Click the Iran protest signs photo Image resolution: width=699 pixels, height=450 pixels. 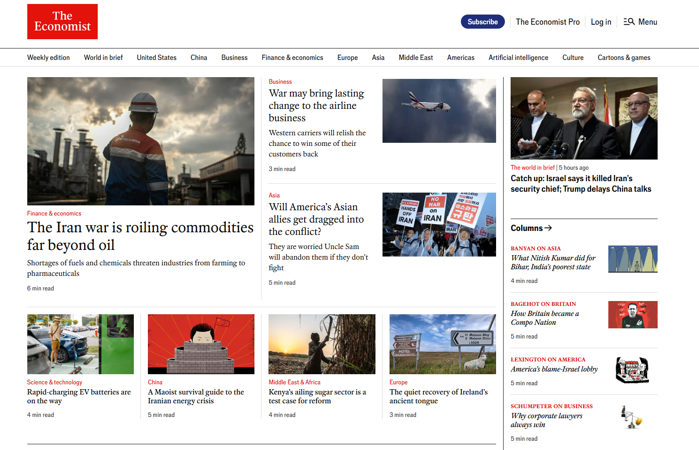pyautogui.click(x=438, y=224)
